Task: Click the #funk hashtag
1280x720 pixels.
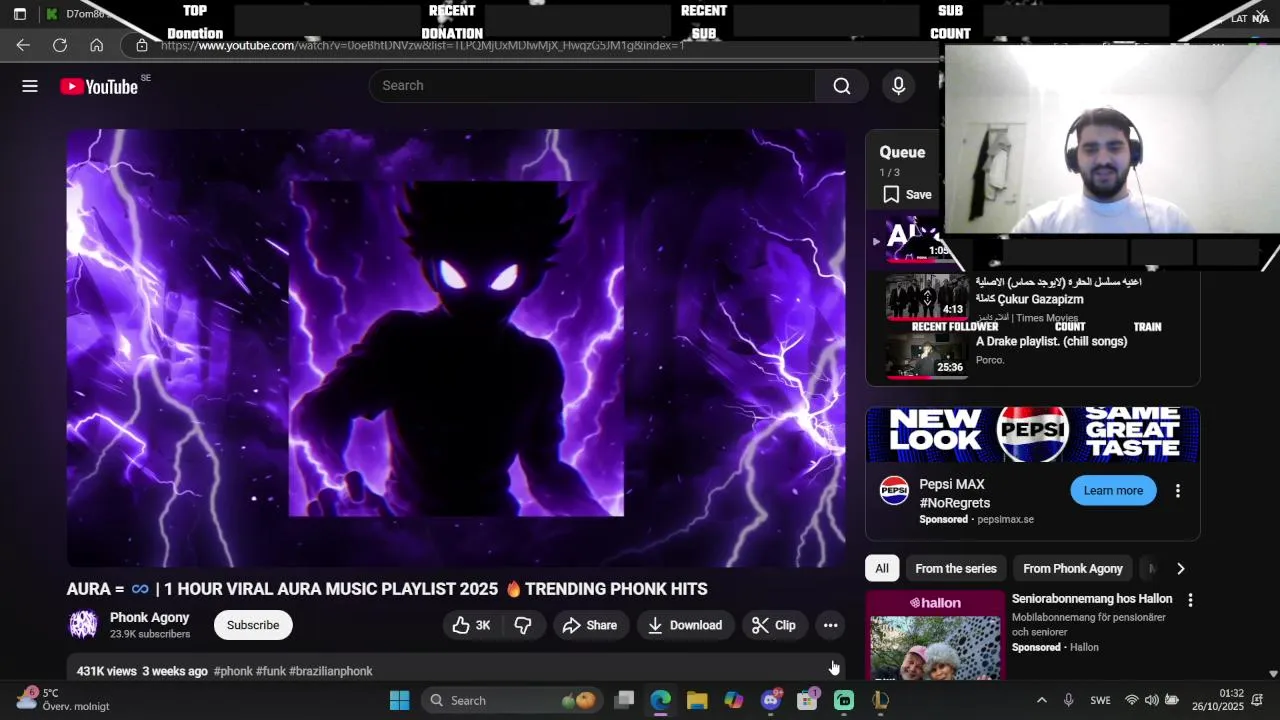Action: click(270, 671)
